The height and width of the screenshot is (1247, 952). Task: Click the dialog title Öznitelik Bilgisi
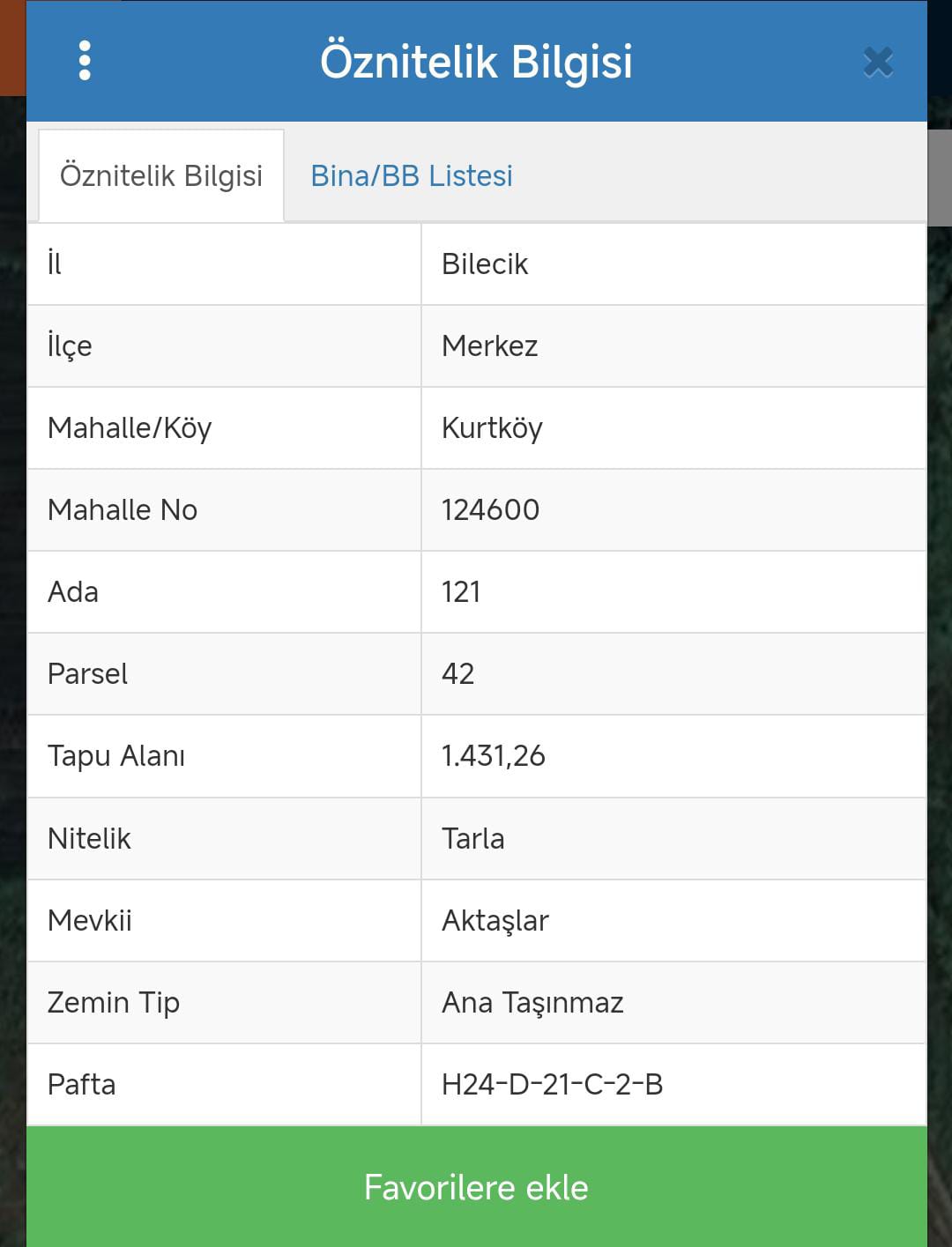(x=476, y=62)
